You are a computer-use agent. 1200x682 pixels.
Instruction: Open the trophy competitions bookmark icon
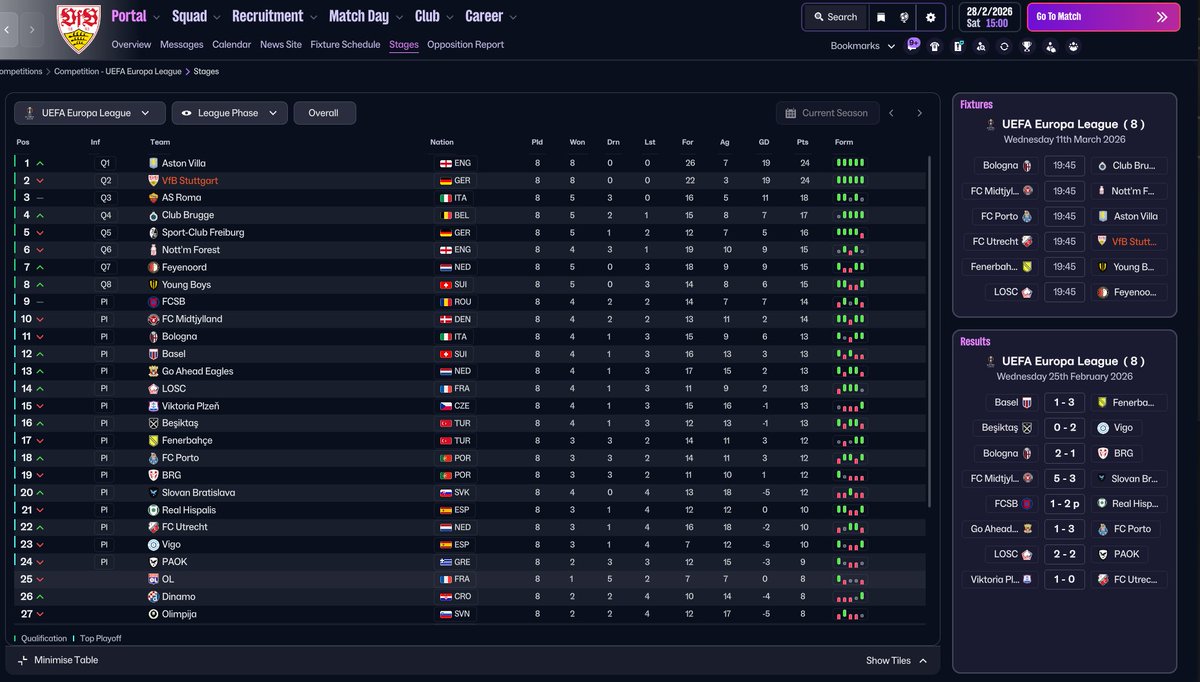click(x=1027, y=46)
